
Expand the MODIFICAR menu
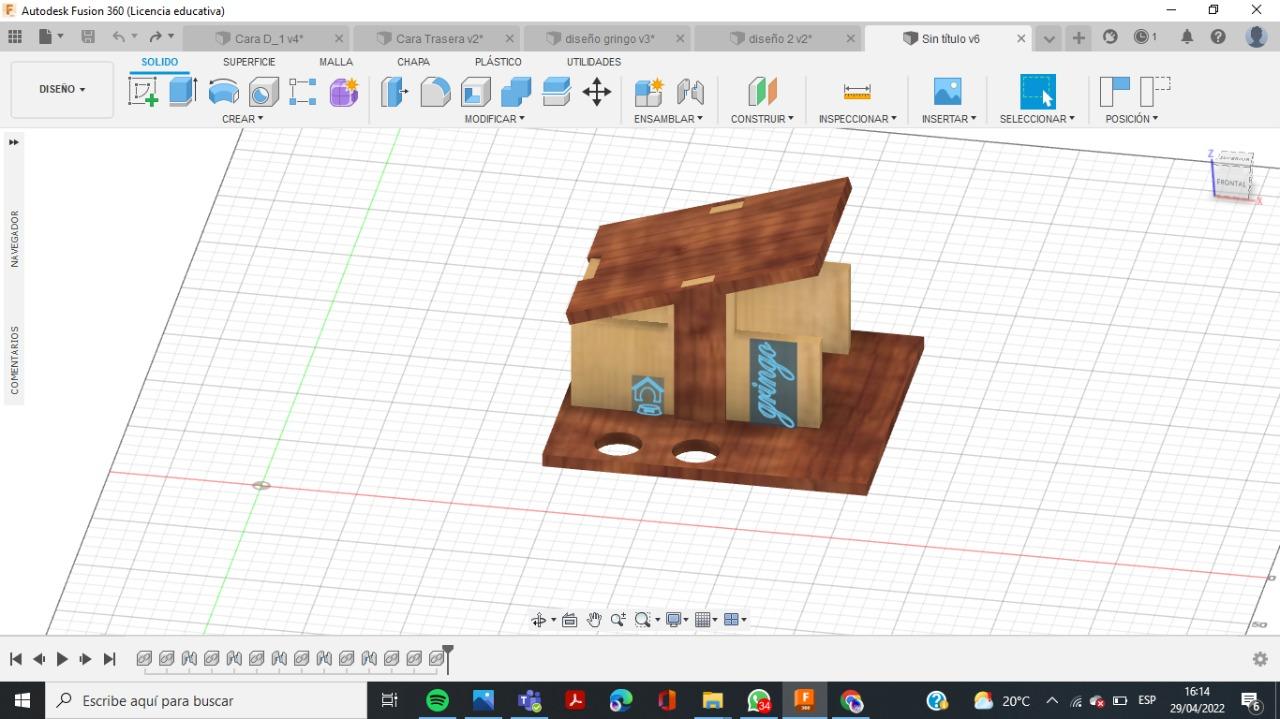[494, 119]
